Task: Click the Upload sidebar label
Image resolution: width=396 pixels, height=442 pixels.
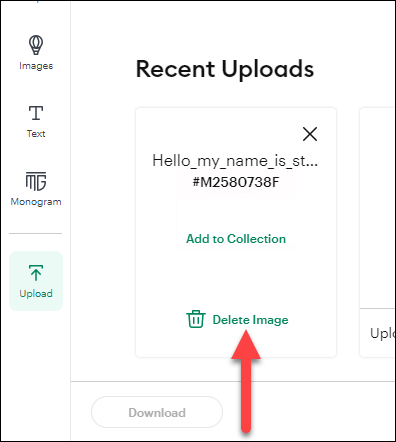Action: [x=36, y=293]
